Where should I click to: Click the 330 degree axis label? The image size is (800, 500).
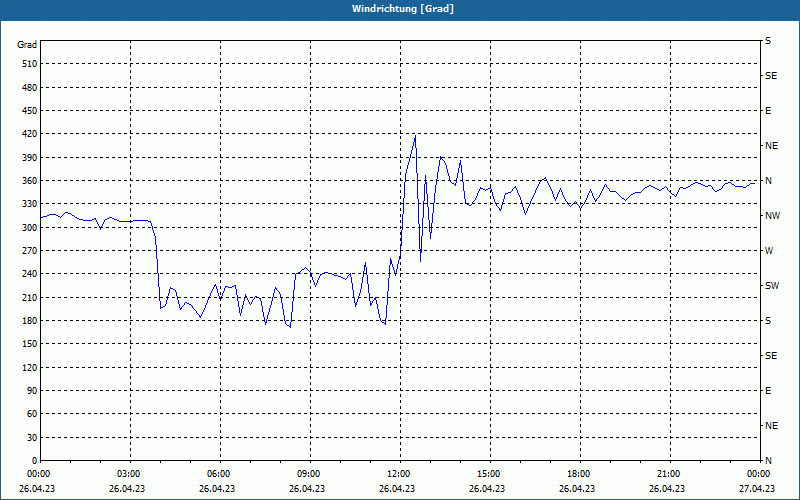click(30, 204)
